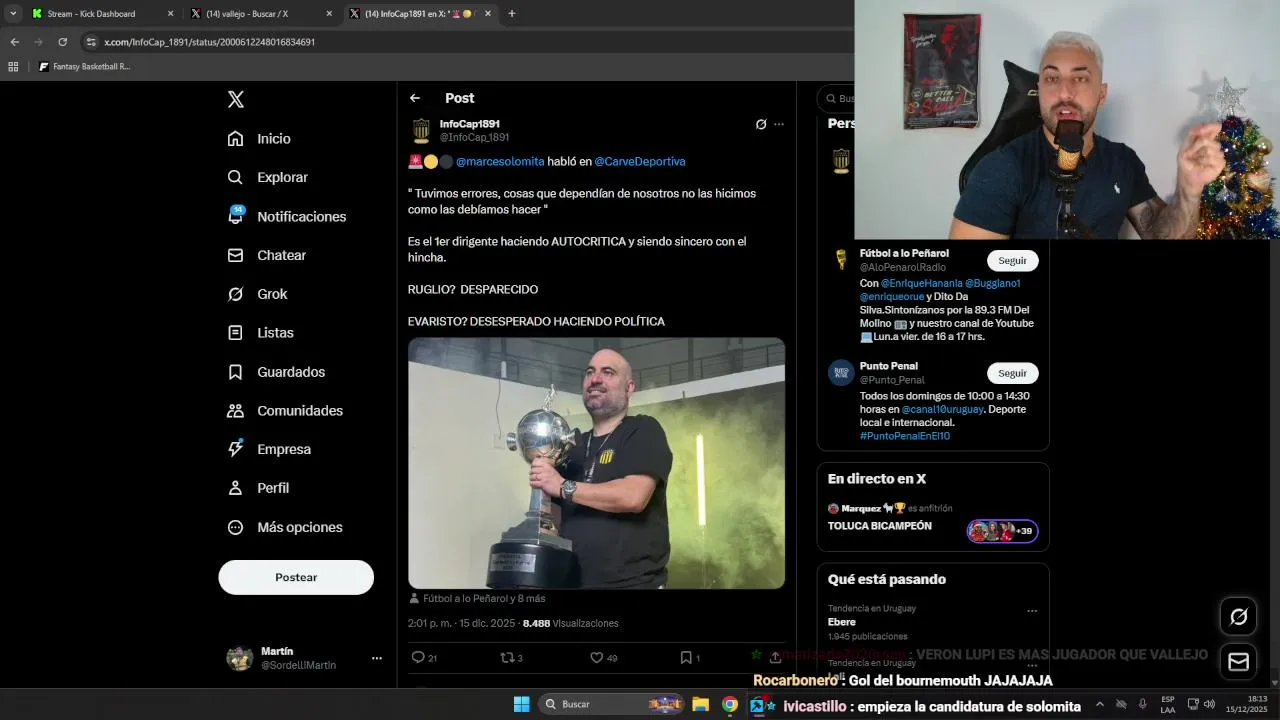Viewport: 1280px width, 720px height.
Task: Click the Postear button
Action: [x=296, y=577]
